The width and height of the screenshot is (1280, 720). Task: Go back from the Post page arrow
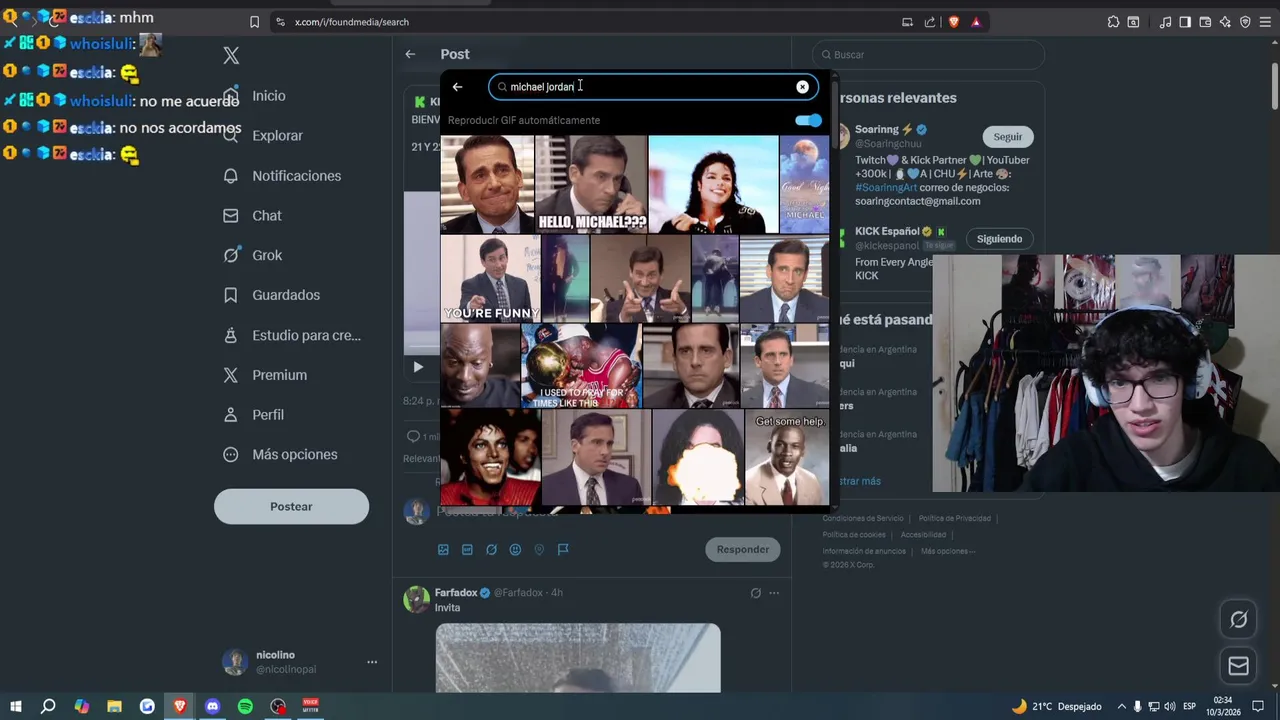click(410, 54)
